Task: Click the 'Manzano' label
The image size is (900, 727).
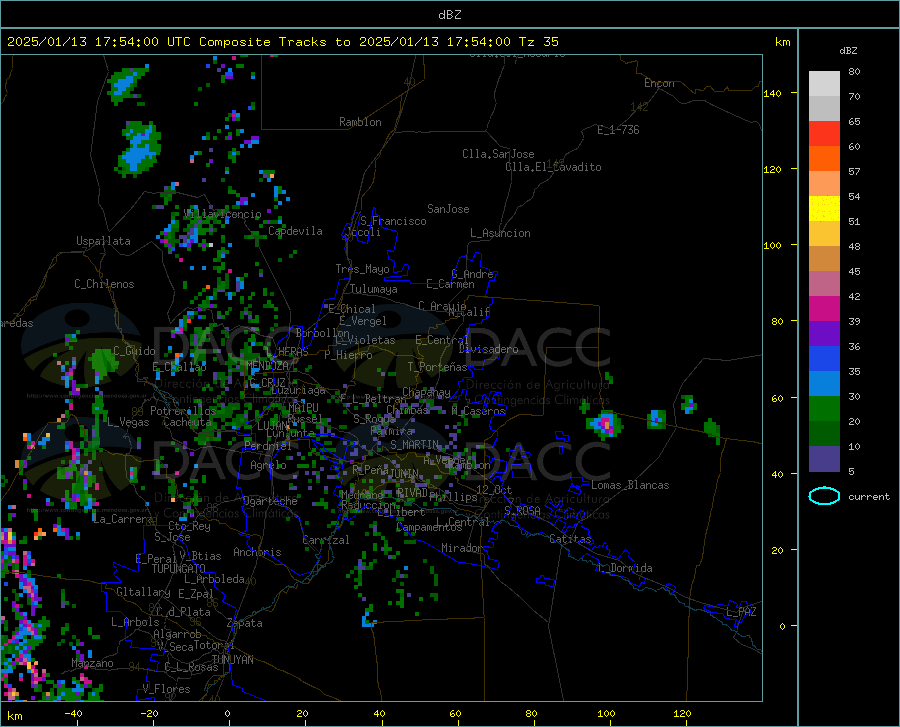Action: tap(92, 663)
